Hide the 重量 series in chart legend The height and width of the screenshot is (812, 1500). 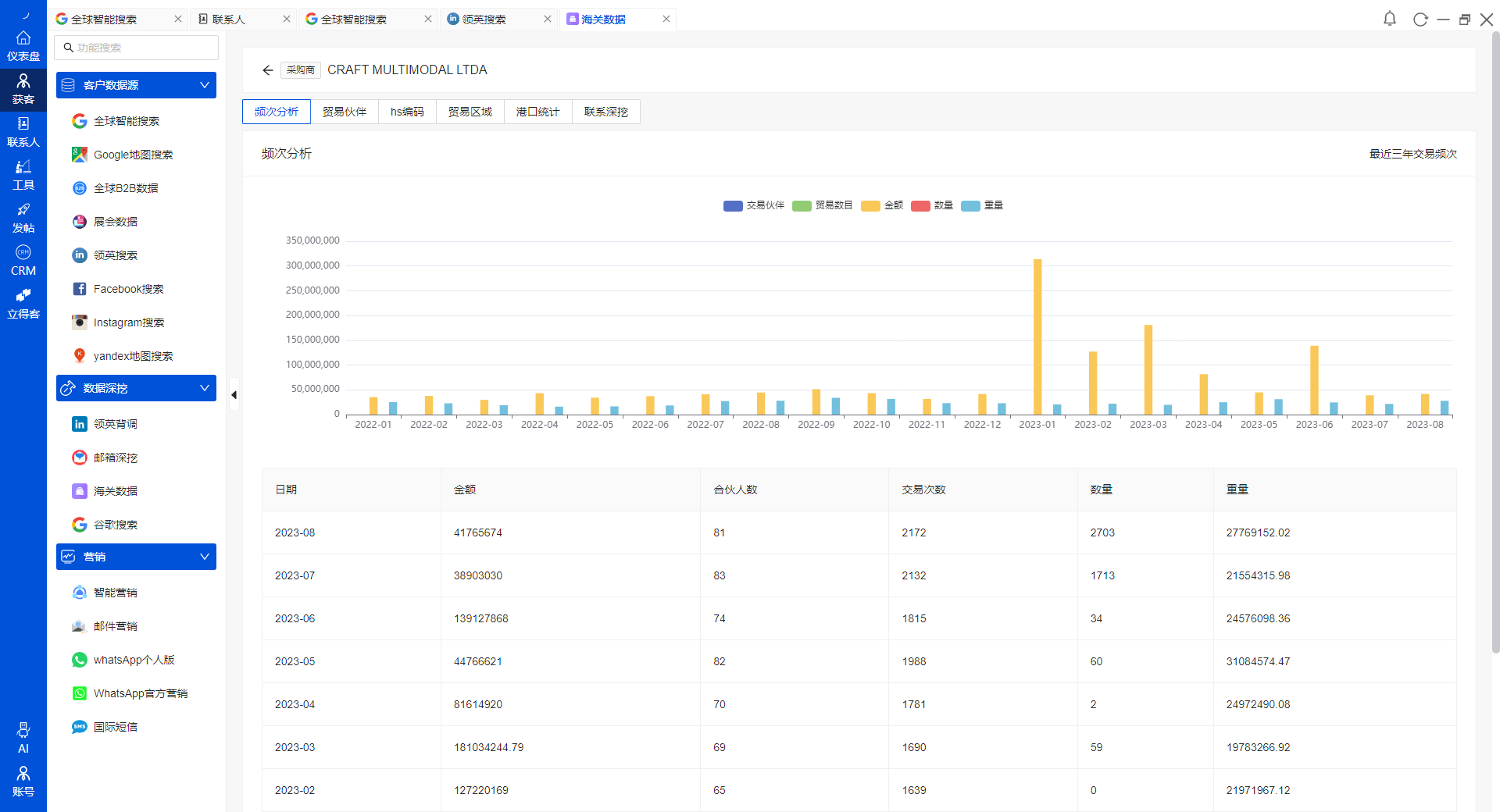click(983, 205)
